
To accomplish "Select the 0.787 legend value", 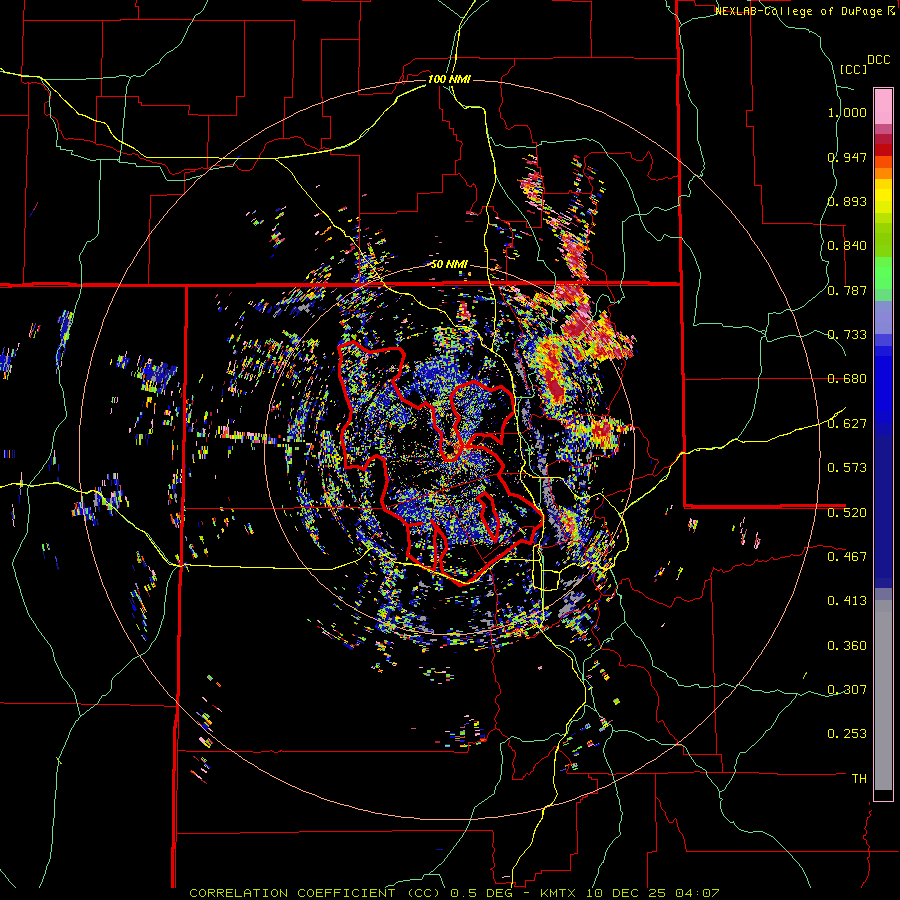I will click(x=847, y=290).
